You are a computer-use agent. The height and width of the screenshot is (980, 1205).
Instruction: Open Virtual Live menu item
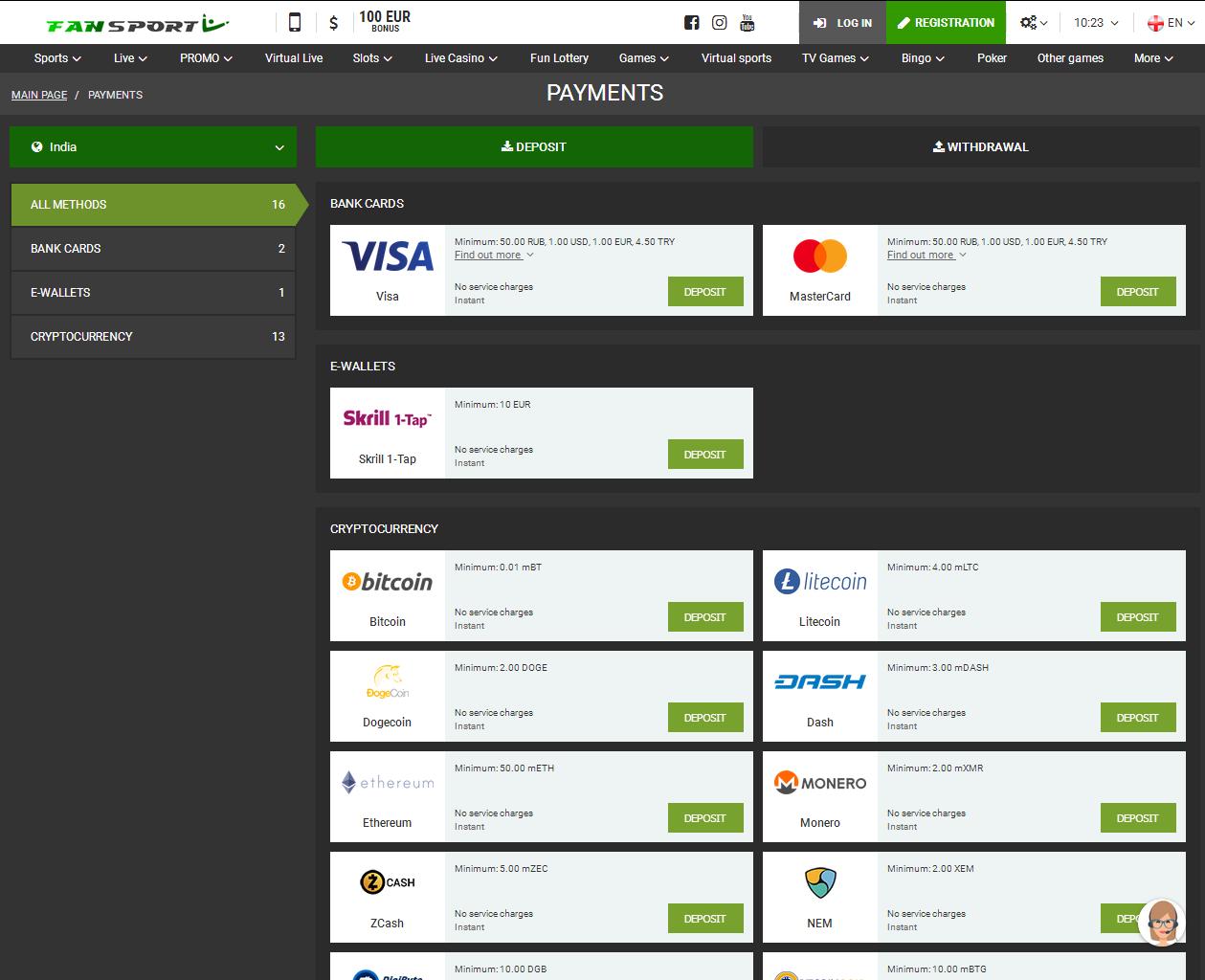[x=294, y=58]
